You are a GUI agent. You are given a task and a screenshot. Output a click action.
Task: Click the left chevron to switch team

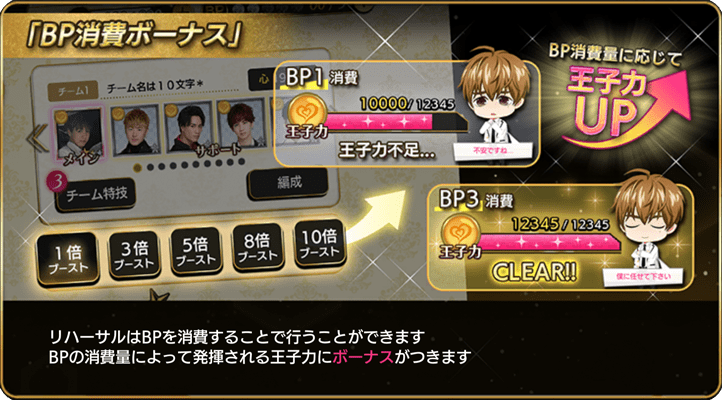37,139
